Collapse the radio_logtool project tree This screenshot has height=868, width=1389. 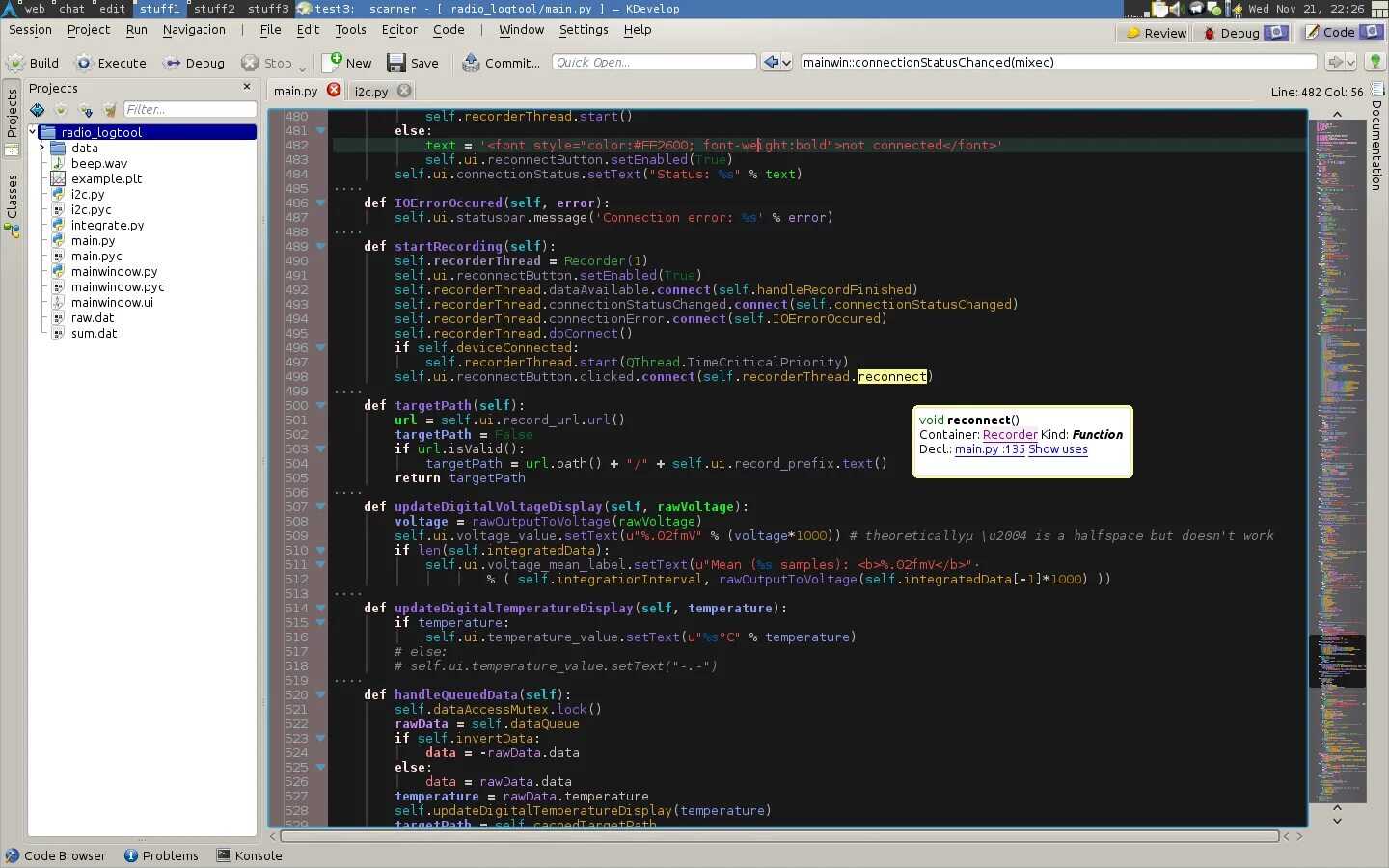32,132
